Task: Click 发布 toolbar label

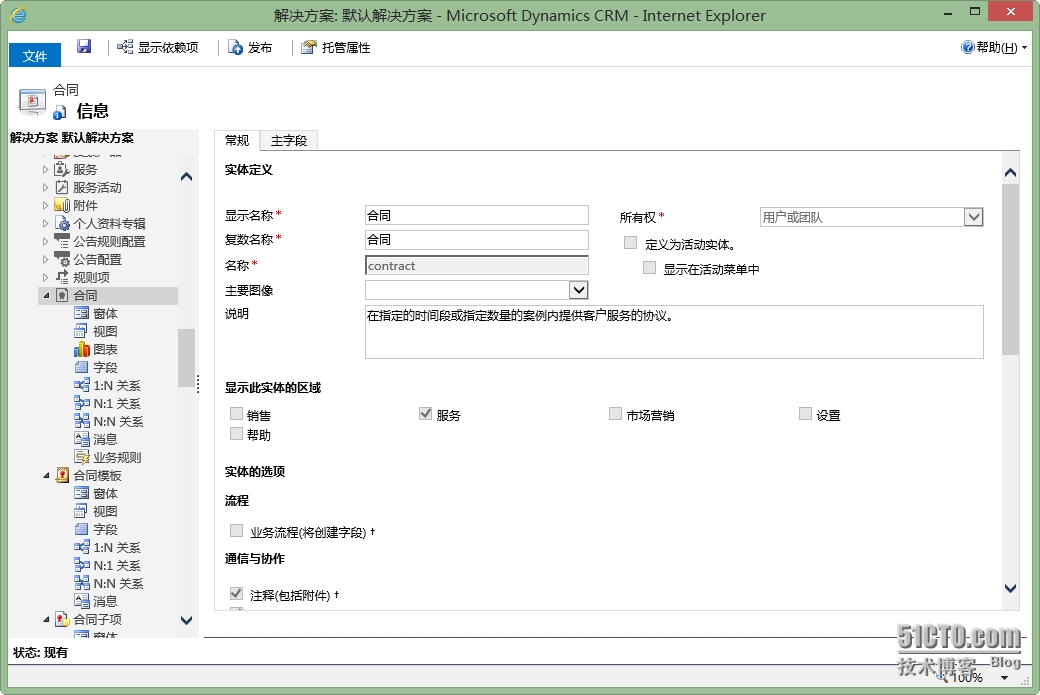Action: [260, 48]
